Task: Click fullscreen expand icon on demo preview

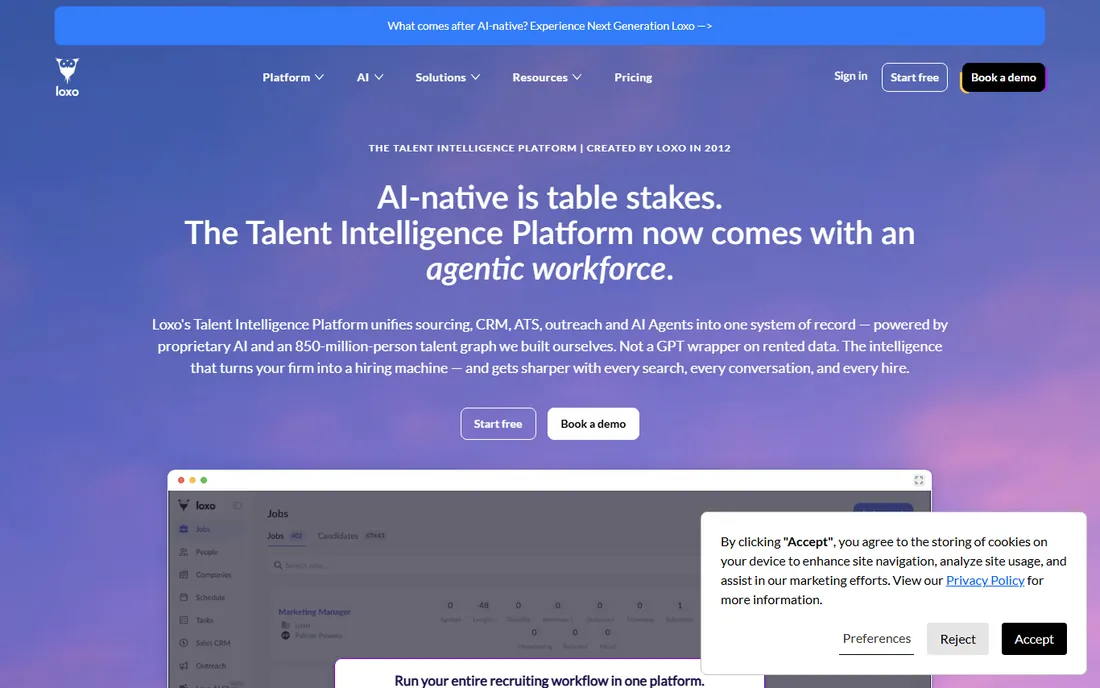Action: pos(918,480)
